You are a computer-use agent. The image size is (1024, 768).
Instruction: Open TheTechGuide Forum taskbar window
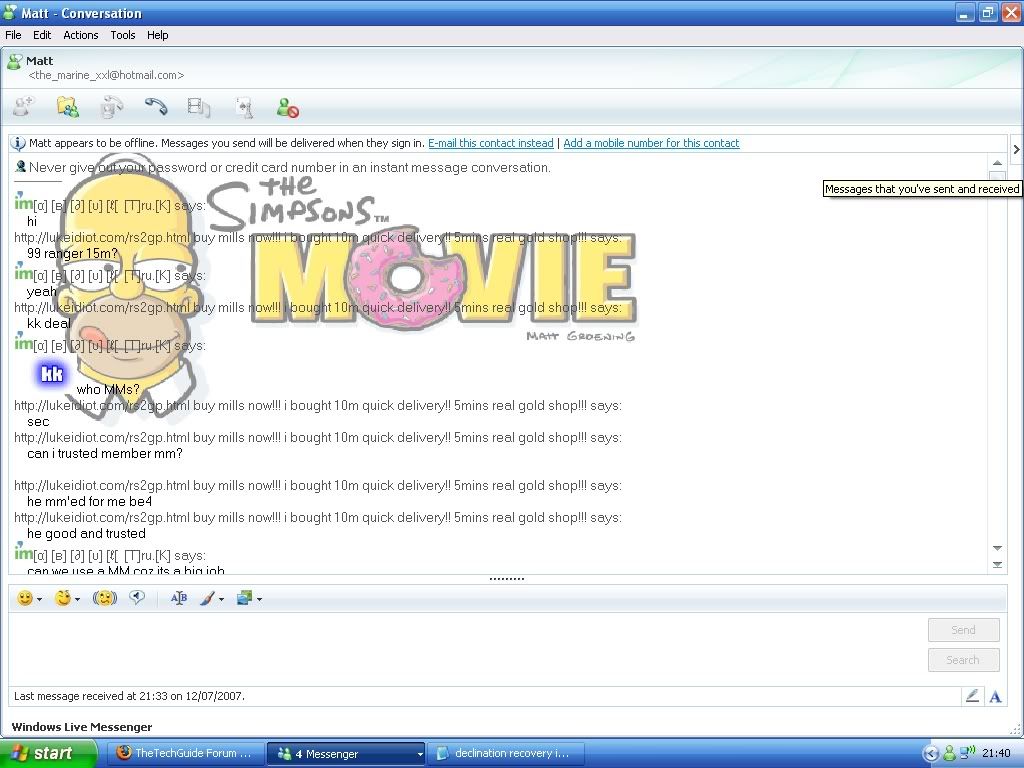click(184, 754)
